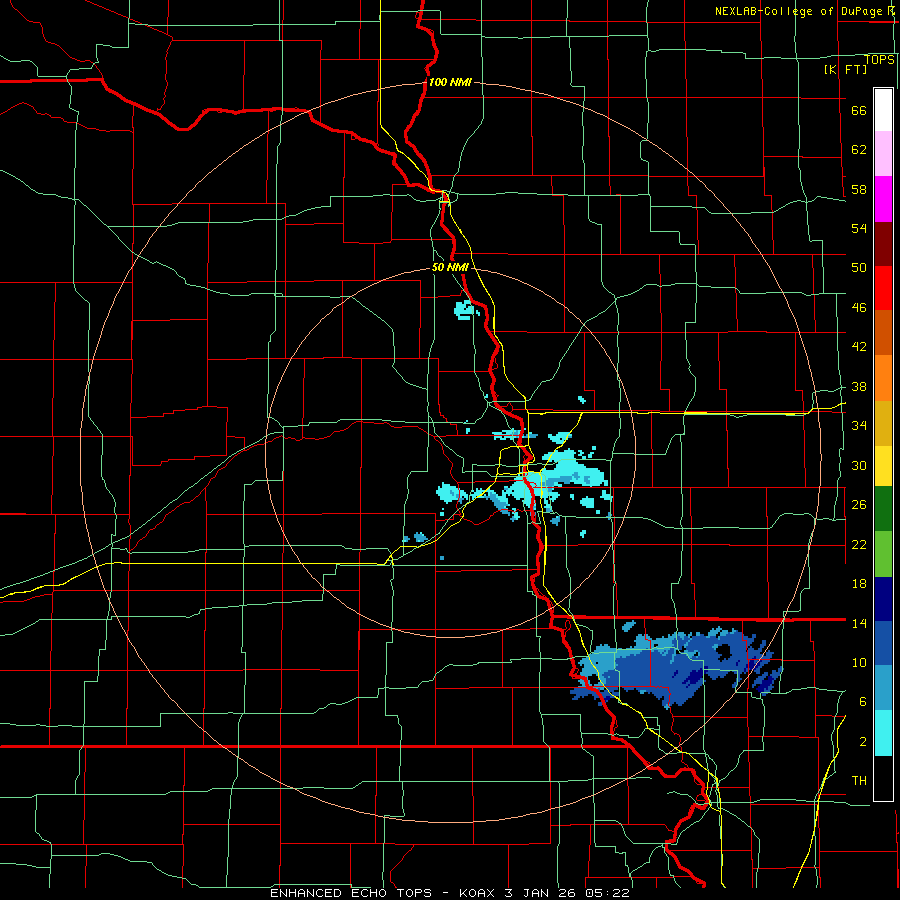
Task: Click the 'TH' threshold legend label
Action: (x=859, y=781)
